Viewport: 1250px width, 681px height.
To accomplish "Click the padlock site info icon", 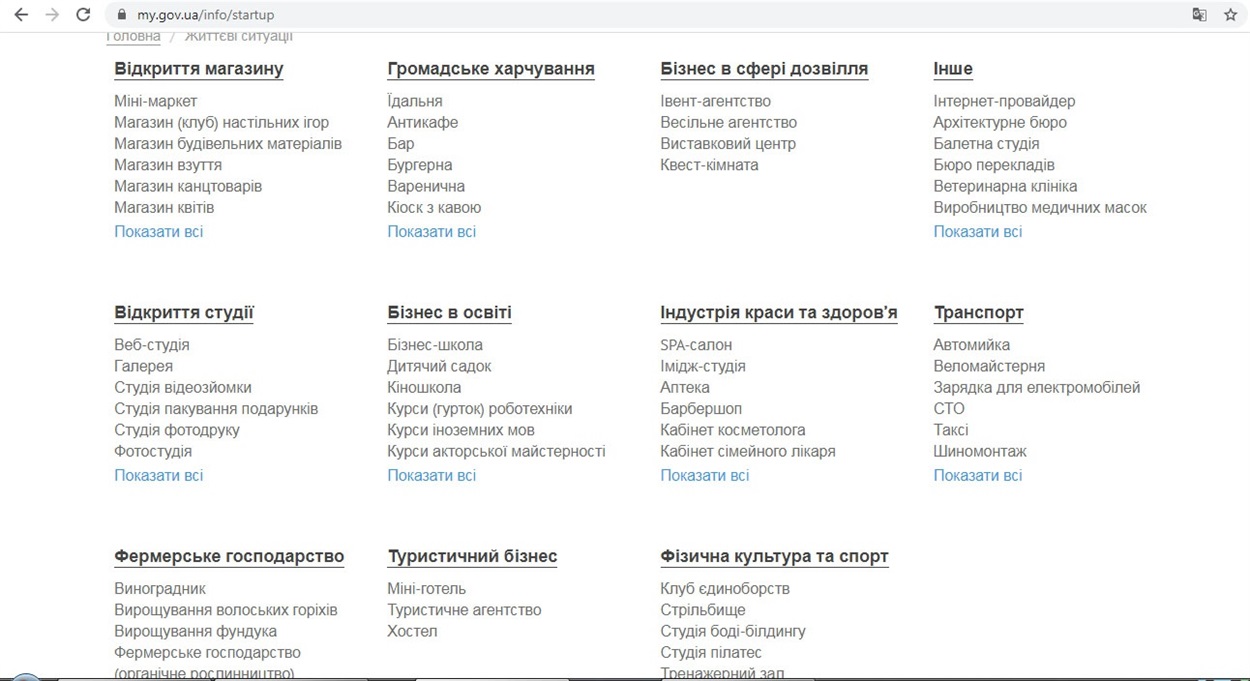I will pyautogui.click(x=122, y=15).
